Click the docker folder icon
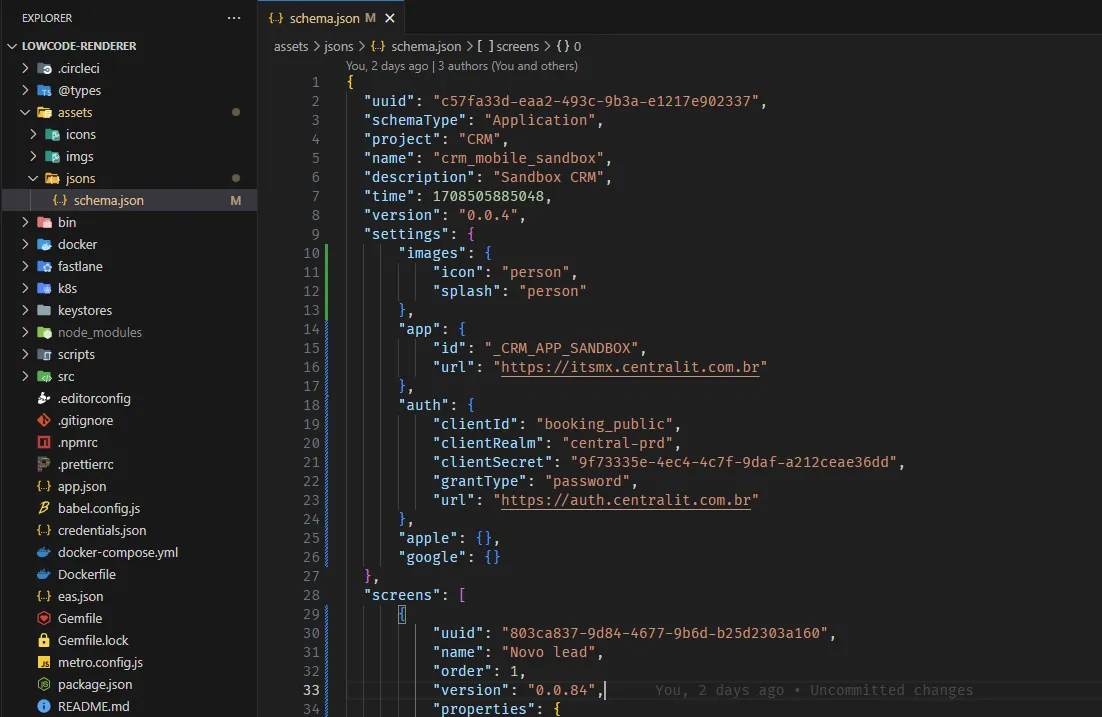This screenshot has height=717, width=1102. (44, 244)
